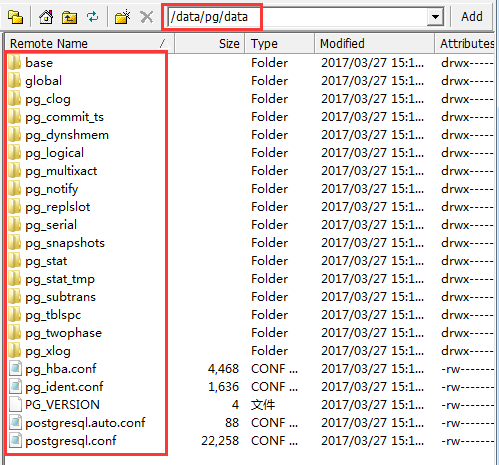Sort by Size column header

click(x=210, y=43)
